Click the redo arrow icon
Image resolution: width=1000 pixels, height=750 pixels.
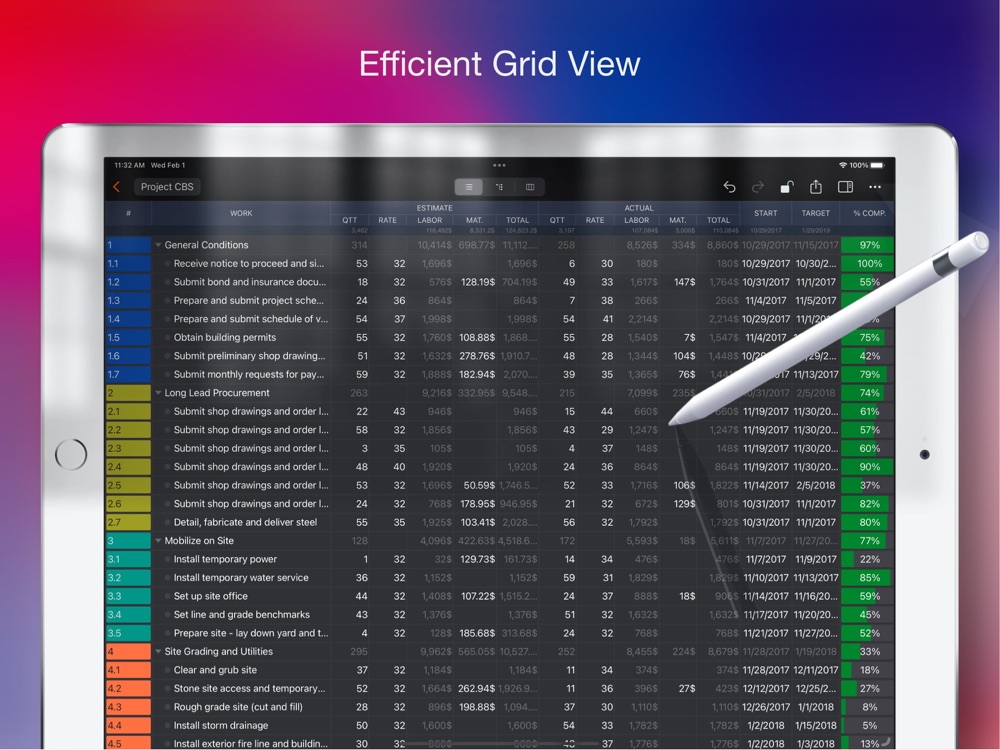(x=758, y=187)
